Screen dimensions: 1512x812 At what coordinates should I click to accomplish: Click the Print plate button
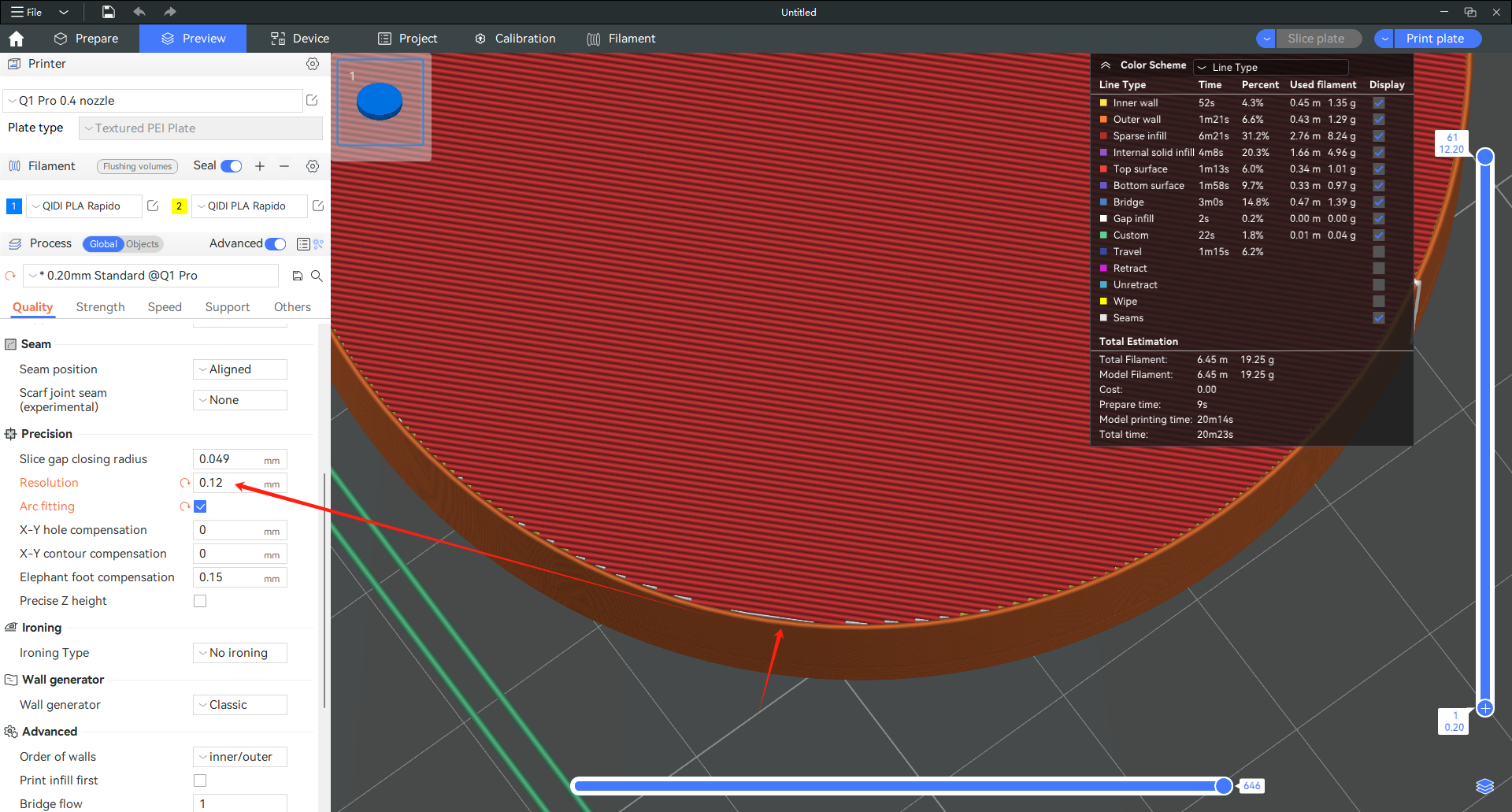point(1436,39)
